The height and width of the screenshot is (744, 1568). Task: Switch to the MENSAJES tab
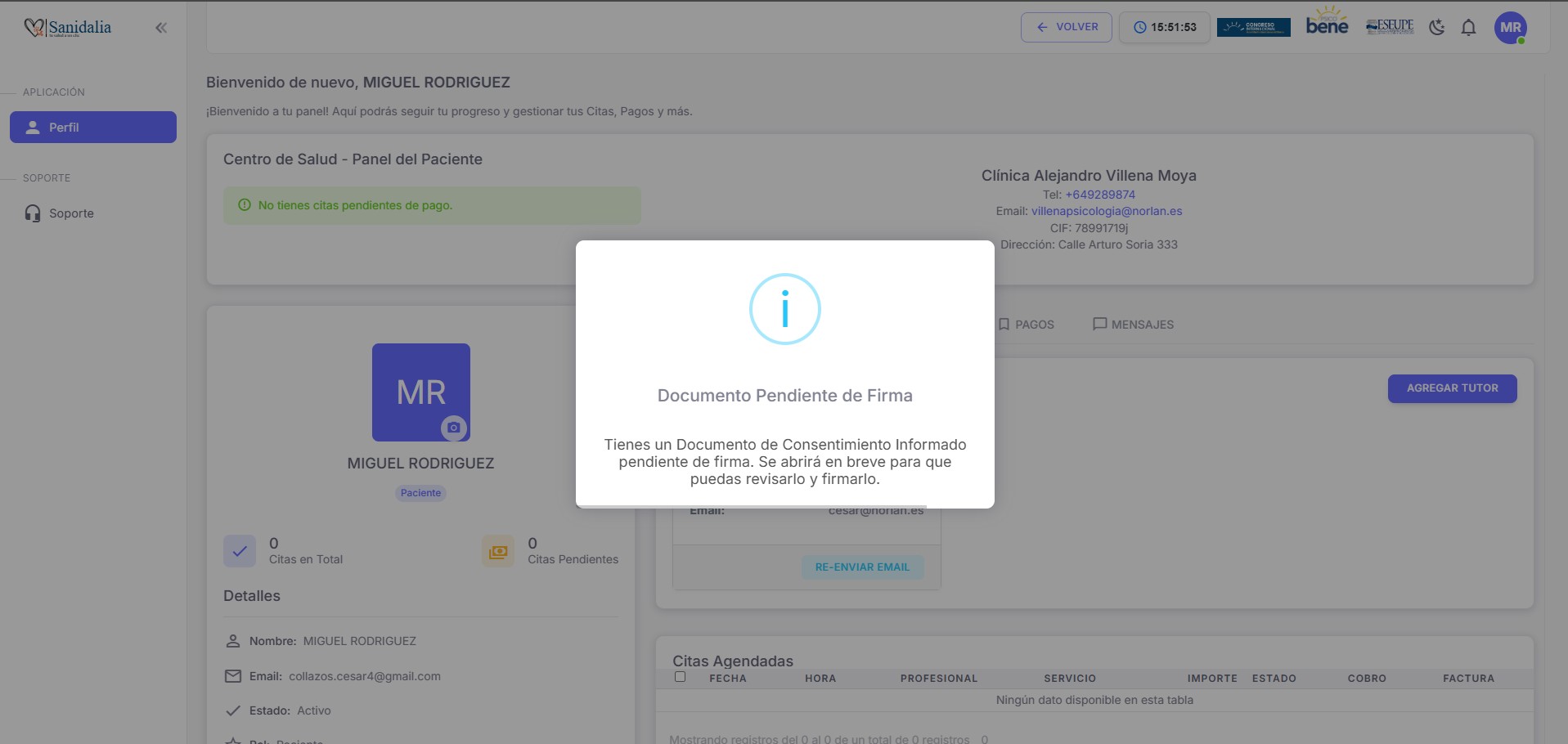click(1133, 325)
